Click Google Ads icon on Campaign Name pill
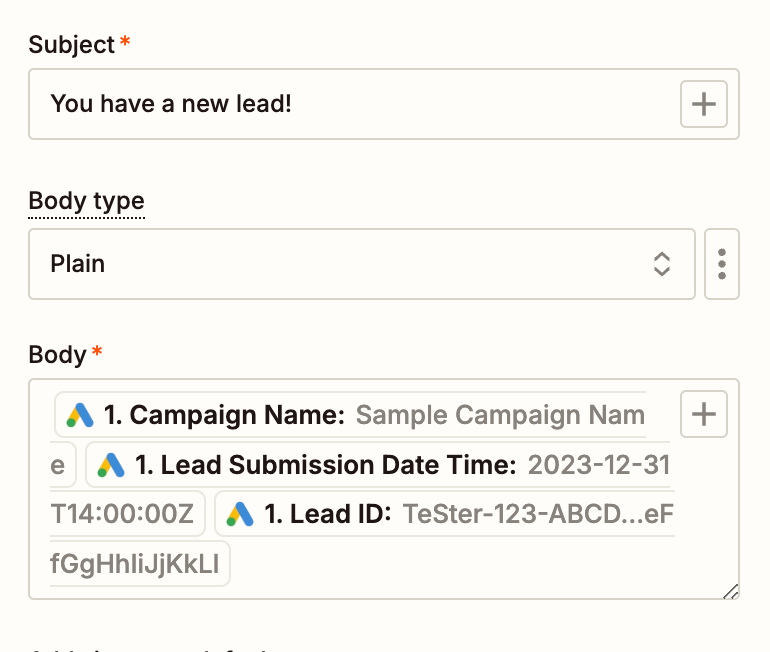Image resolution: width=770 pixels, height=652 pixels. tap(80, 415)
